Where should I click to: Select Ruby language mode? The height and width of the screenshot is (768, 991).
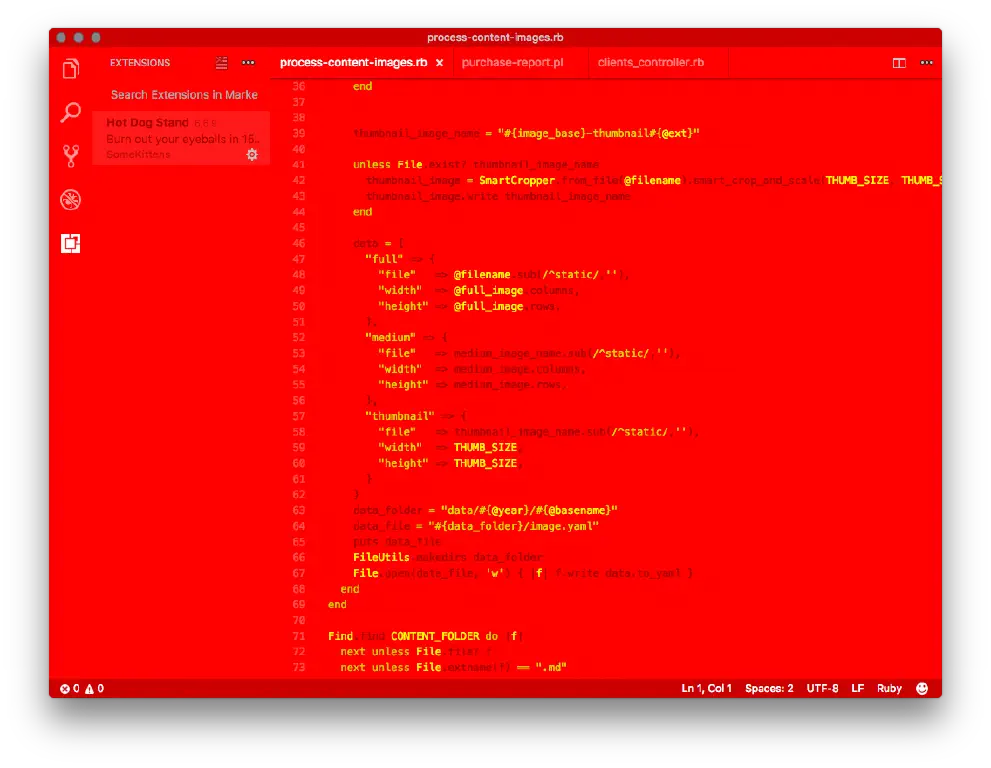[x=889, y=688]
